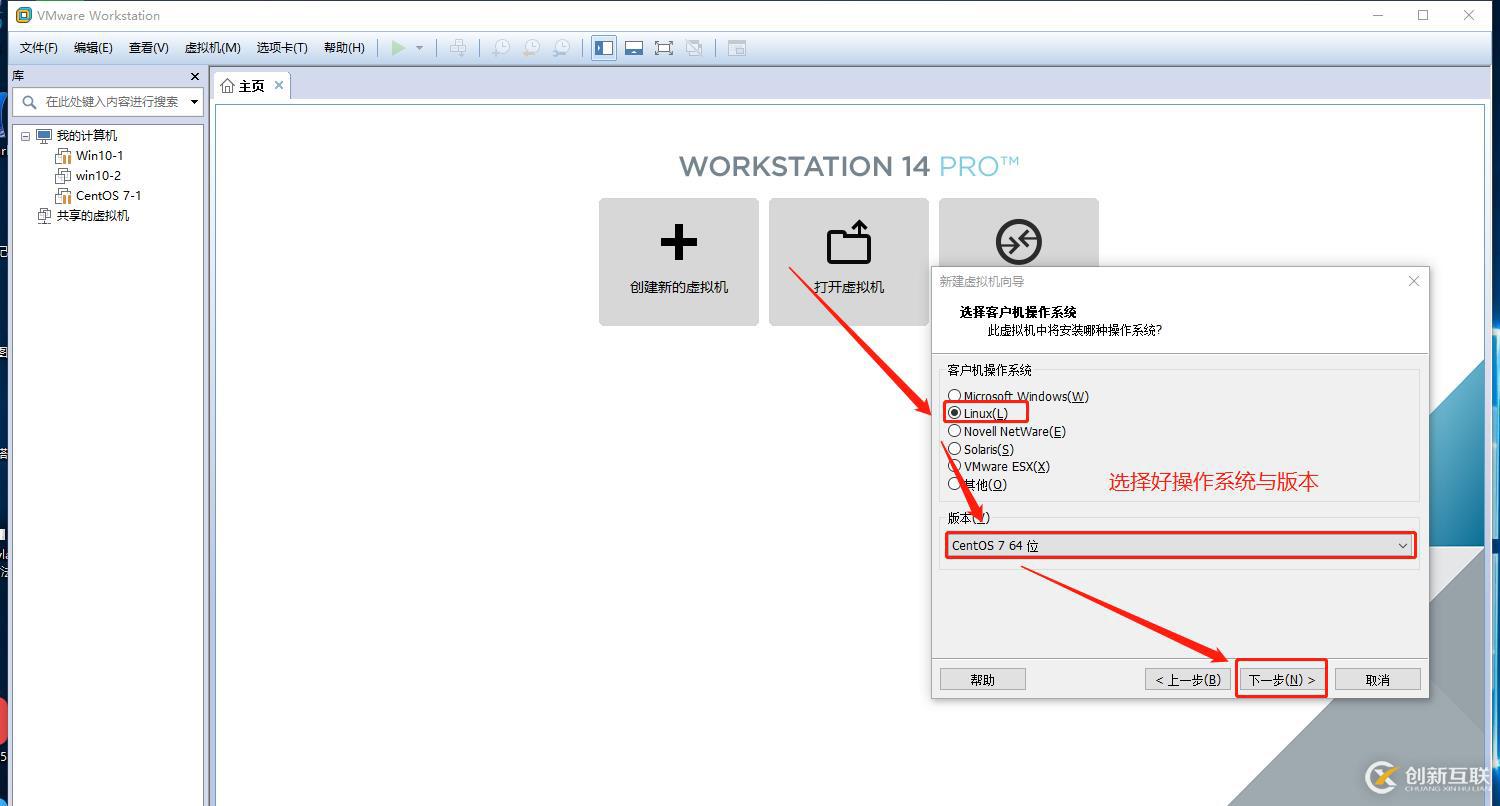Viewport: 1500px width, 806px height.
Task: Minimize the VMware Workstation window
Action: 1377,15
